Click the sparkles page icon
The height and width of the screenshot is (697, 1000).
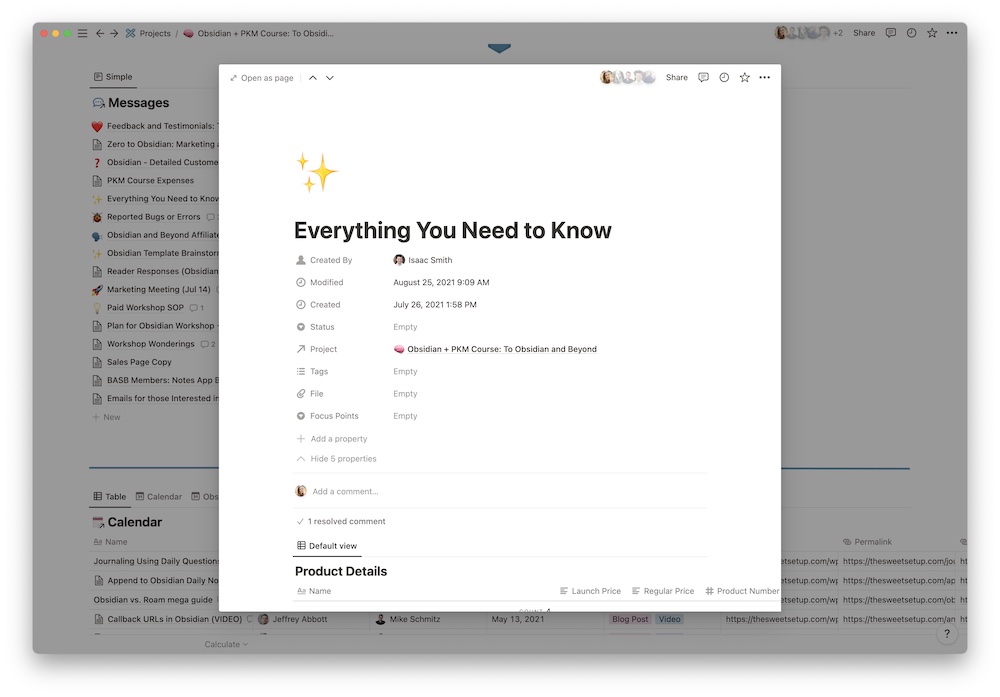coord(316,172)
